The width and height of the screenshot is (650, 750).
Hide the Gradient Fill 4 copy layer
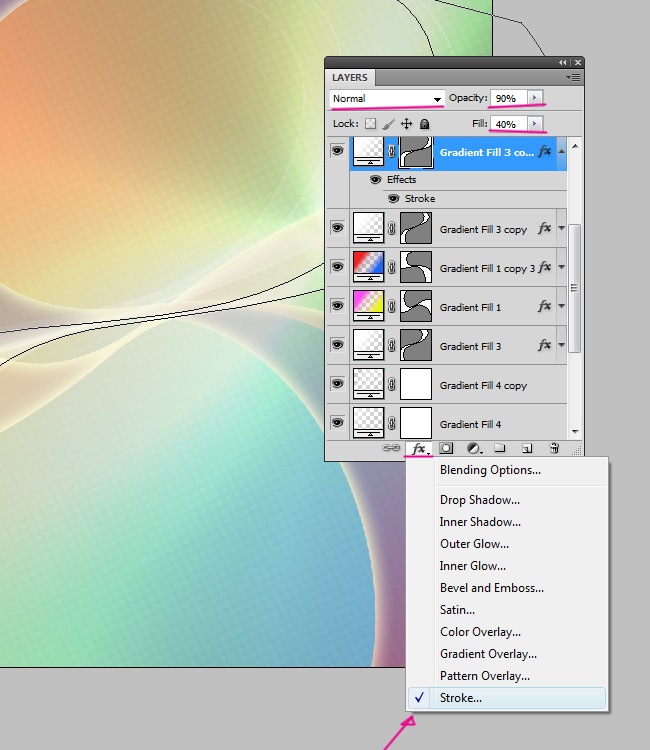[338, 385]
